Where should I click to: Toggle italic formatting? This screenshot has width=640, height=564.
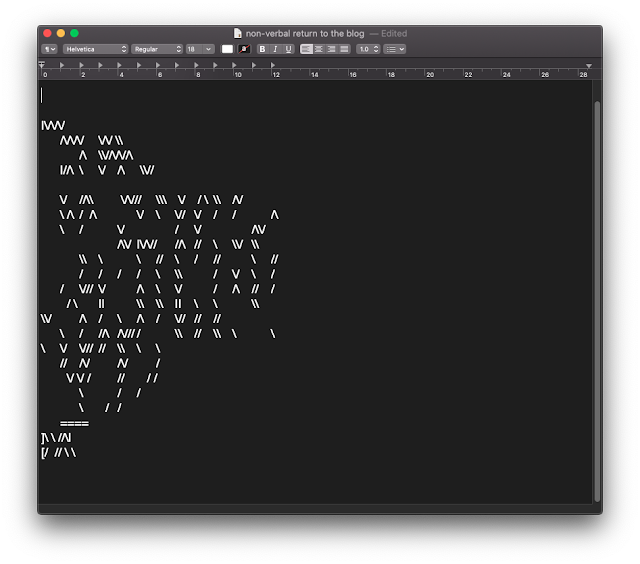pos(276,49)
